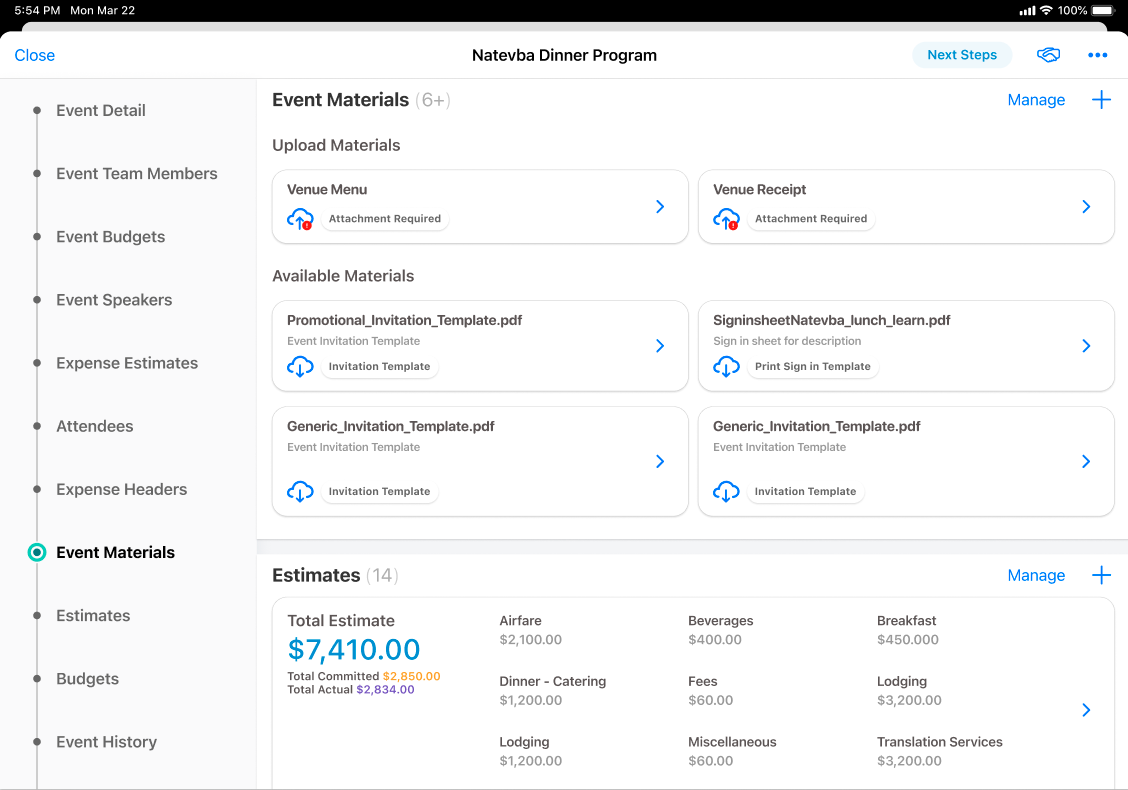Screen dimensions: 1128x790
Task: Close the Natevba Dinner Program view
Action: click(x=35, y=55)
